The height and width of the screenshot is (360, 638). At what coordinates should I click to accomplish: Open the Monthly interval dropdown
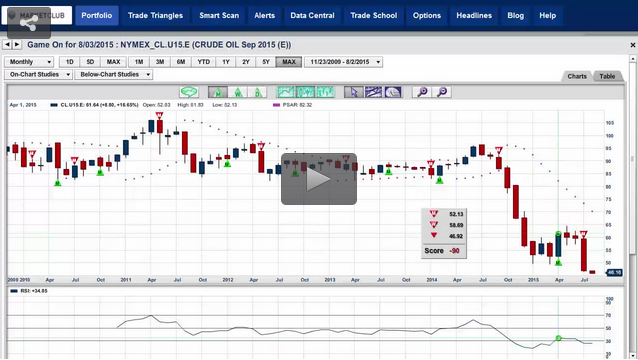(29, 62)
